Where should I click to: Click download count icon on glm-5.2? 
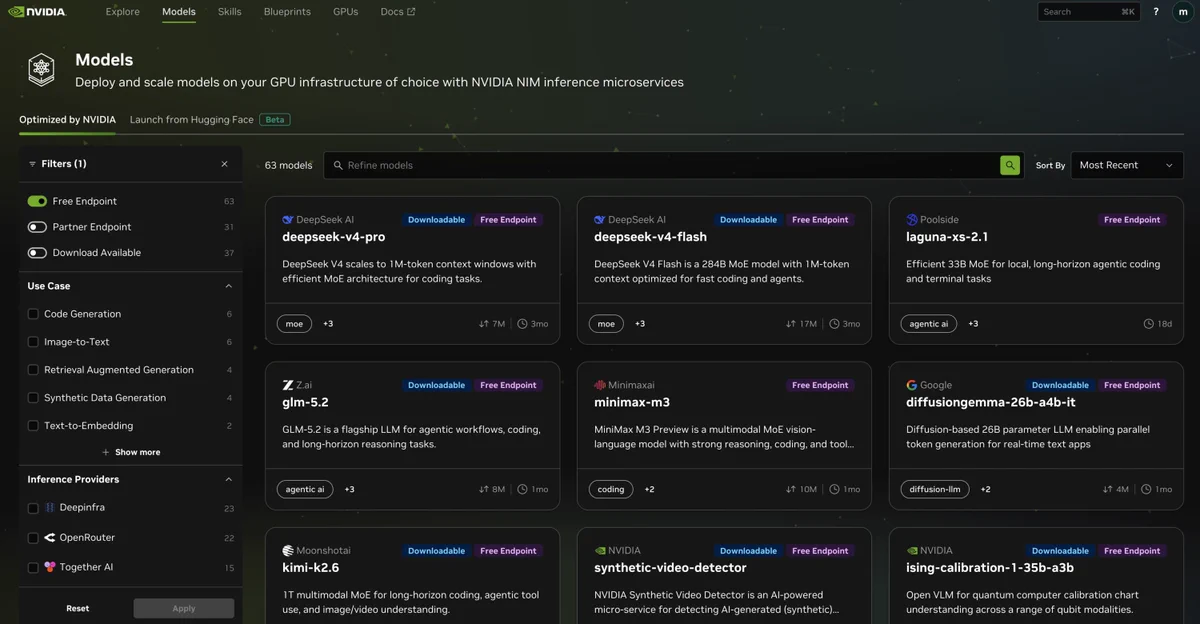(484, 490)
